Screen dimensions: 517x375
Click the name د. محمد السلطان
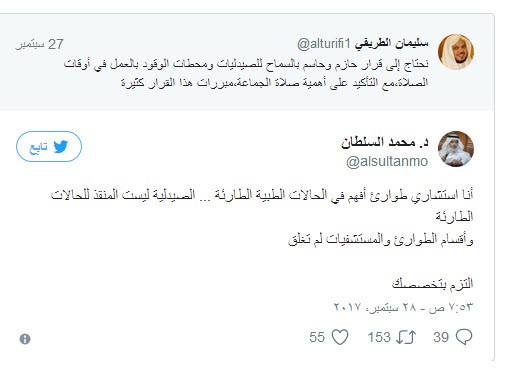point(385,142)
